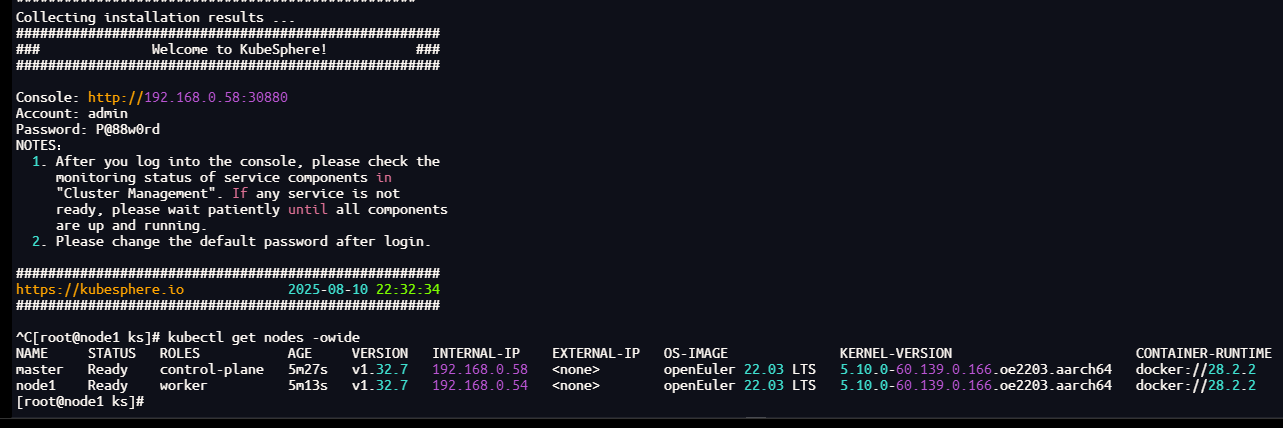1283x428 pixels.
Task: Click the master node name
Action: coord(40,369)
